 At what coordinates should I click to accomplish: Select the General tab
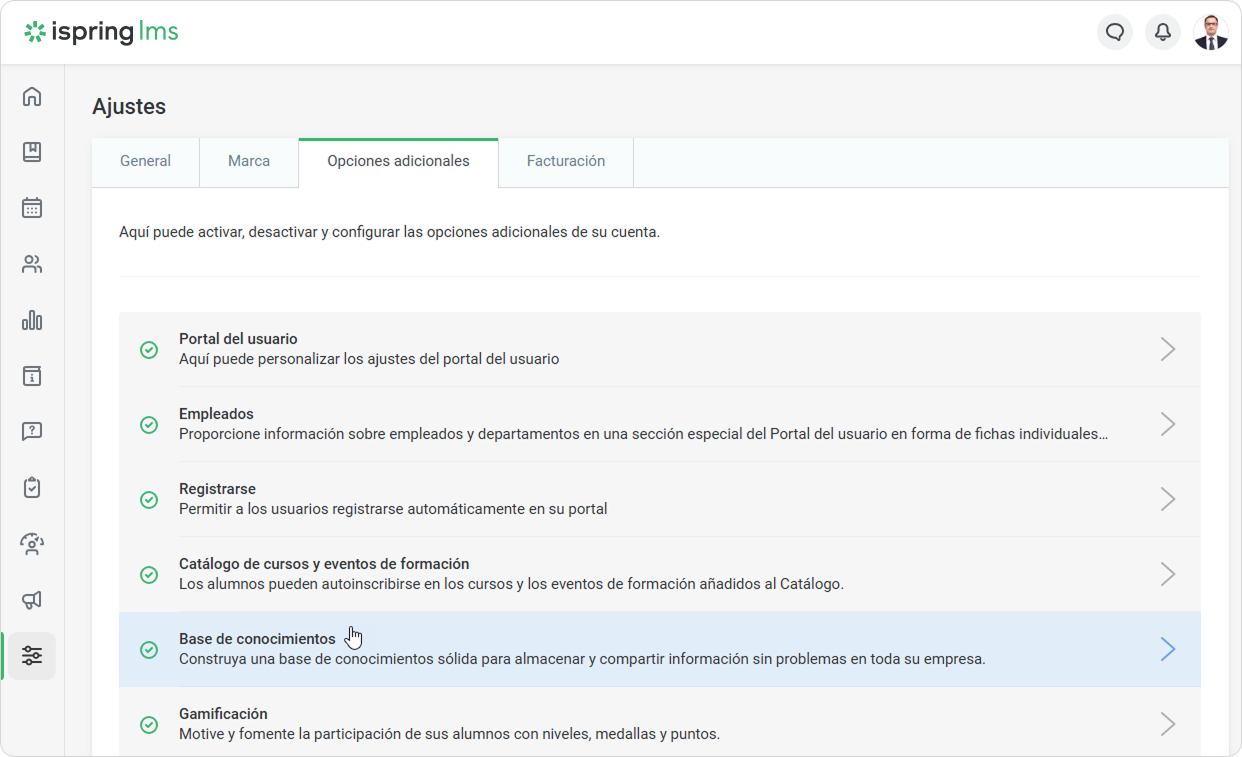tap(145, 162)
